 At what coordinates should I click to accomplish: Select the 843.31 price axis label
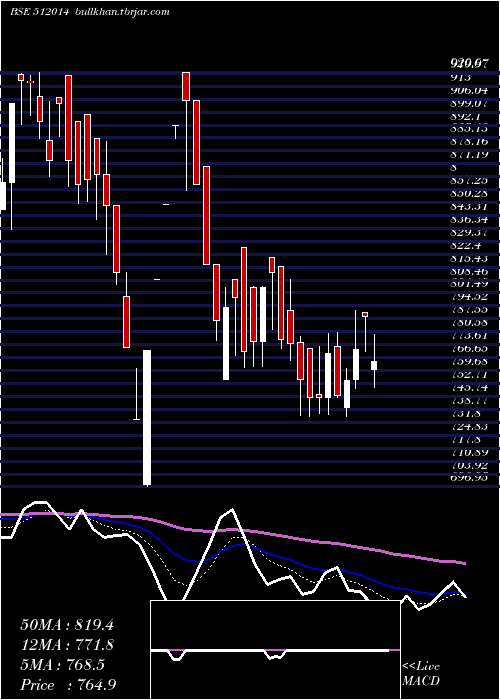pos(468,207)
